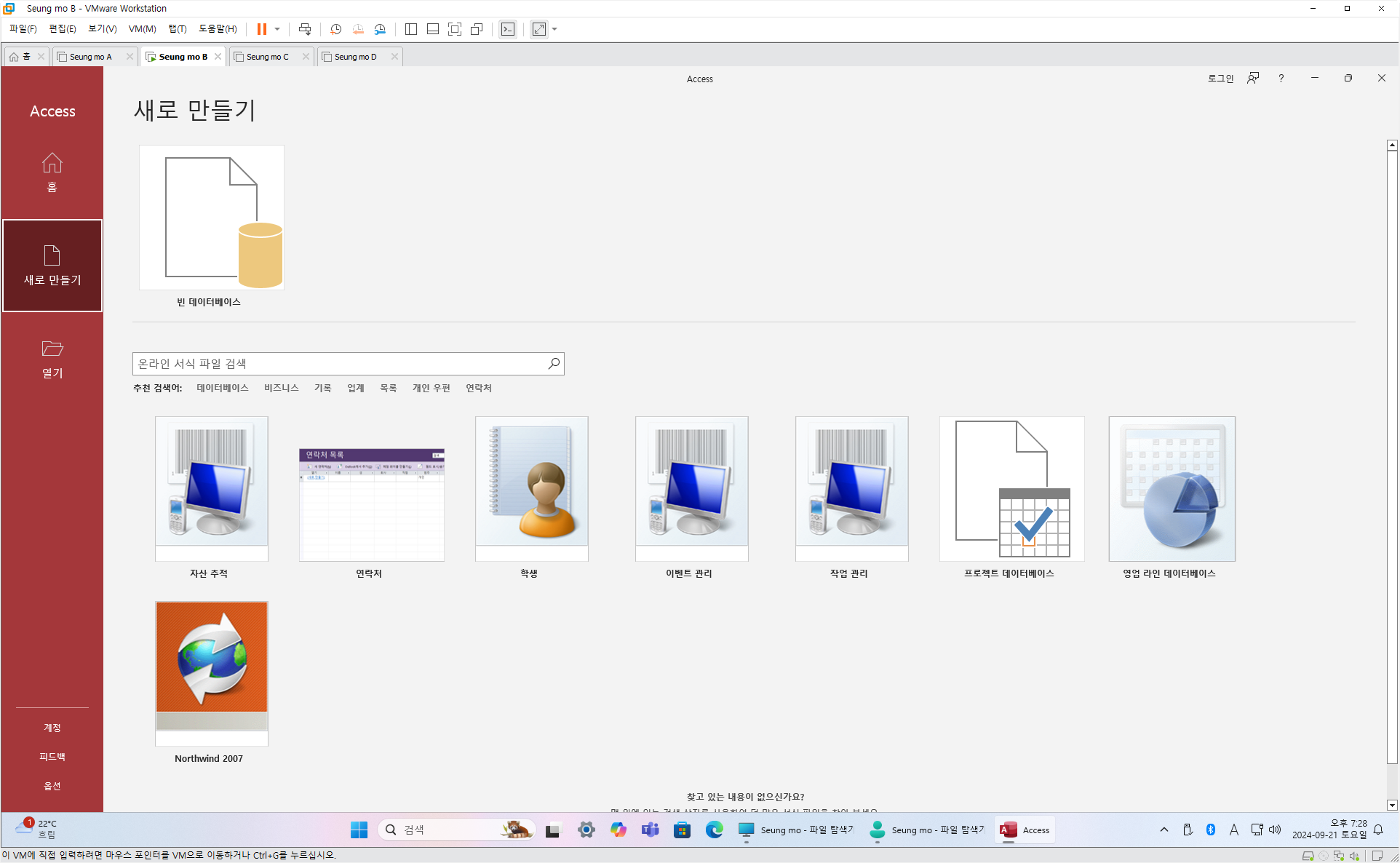Screen dimensions: 1400x863
Task: Click VMware take snapshot clock icon
Action: tap(335, 29)
